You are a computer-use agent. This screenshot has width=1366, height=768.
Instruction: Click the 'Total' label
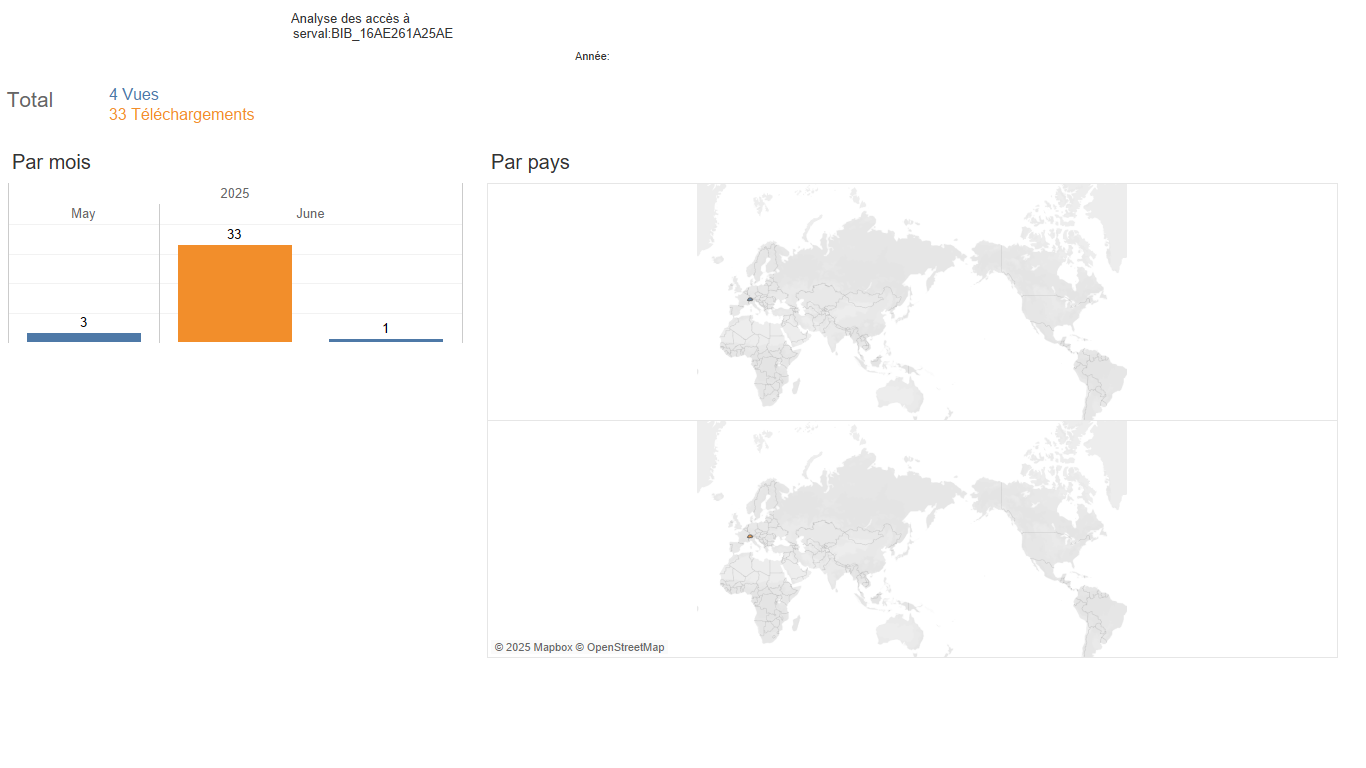click(x=30, y=100)
